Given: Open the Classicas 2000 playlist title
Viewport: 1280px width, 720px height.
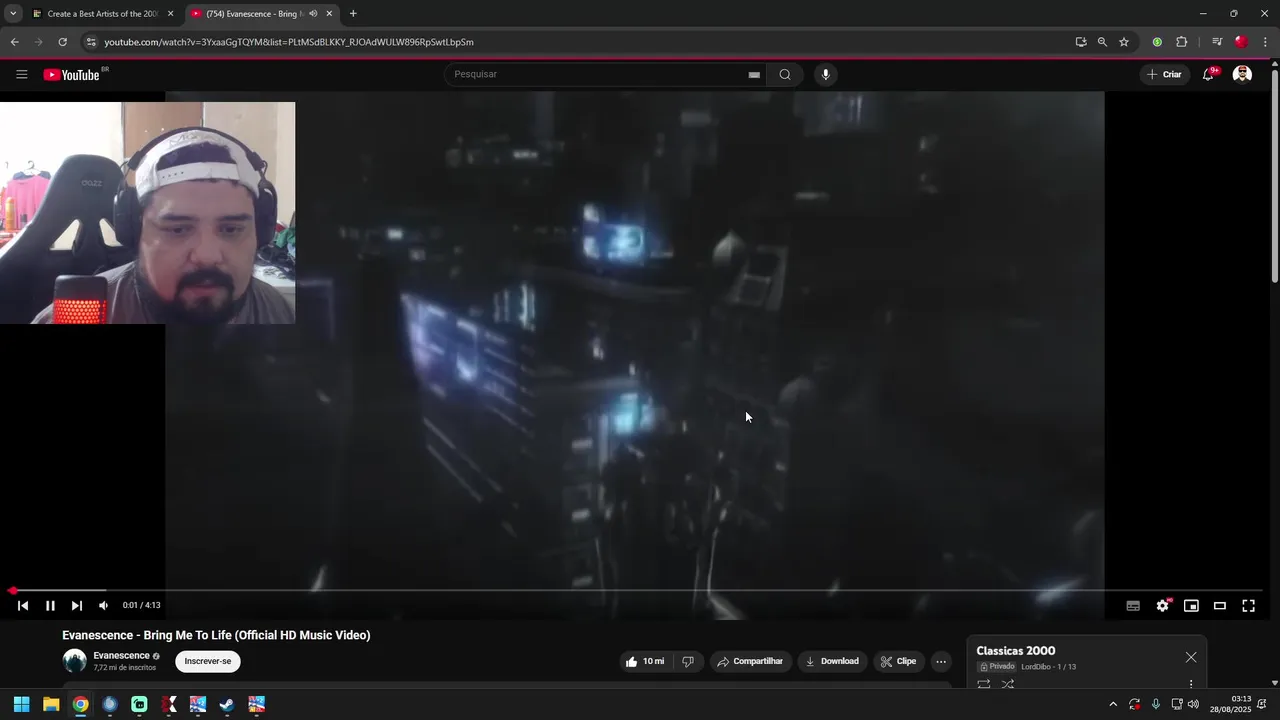Looking at the screenshot, I should click(x=1016, y=651).
